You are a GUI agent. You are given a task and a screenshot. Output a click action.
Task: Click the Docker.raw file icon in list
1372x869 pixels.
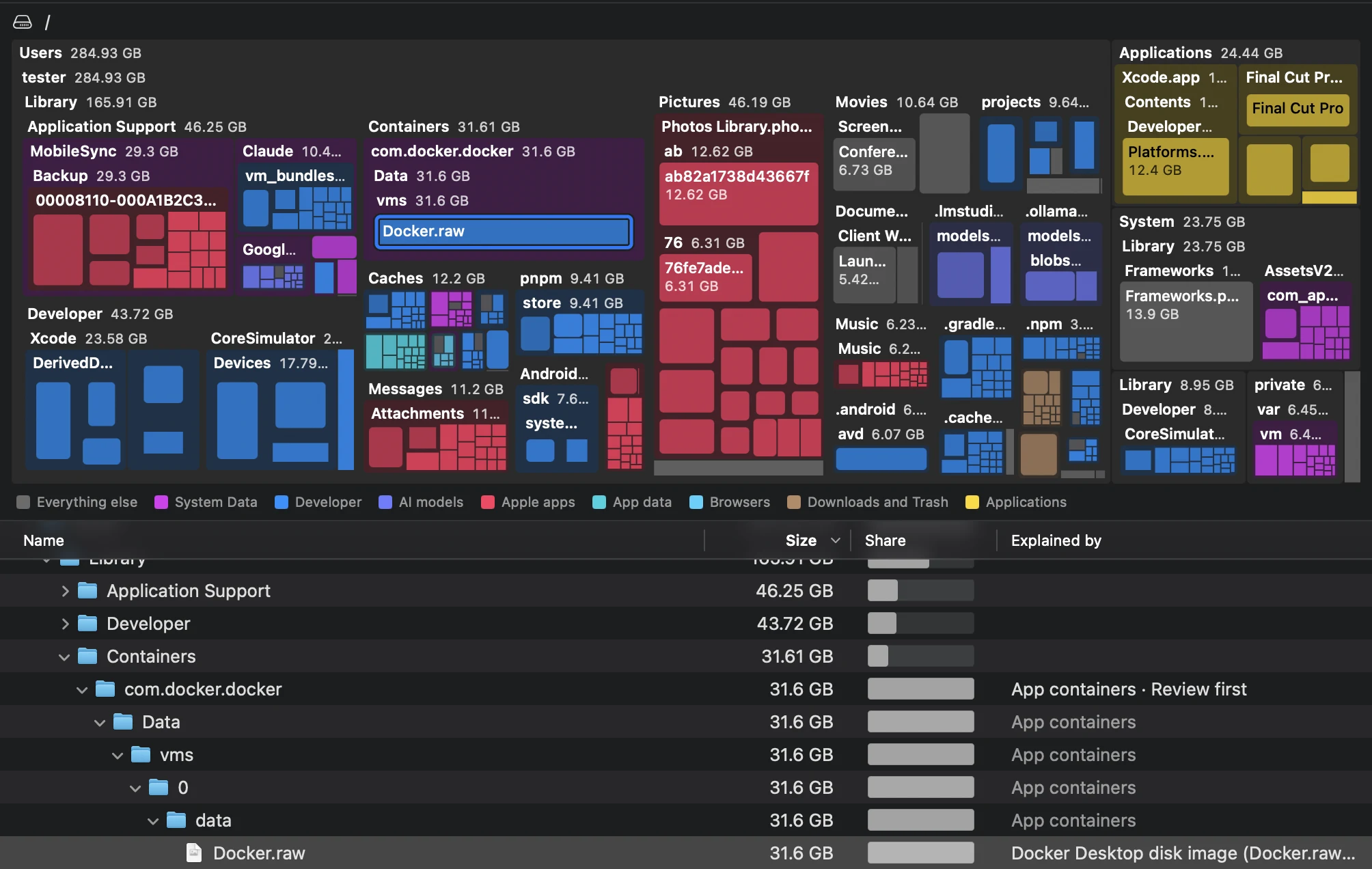[x=194, y=853]
